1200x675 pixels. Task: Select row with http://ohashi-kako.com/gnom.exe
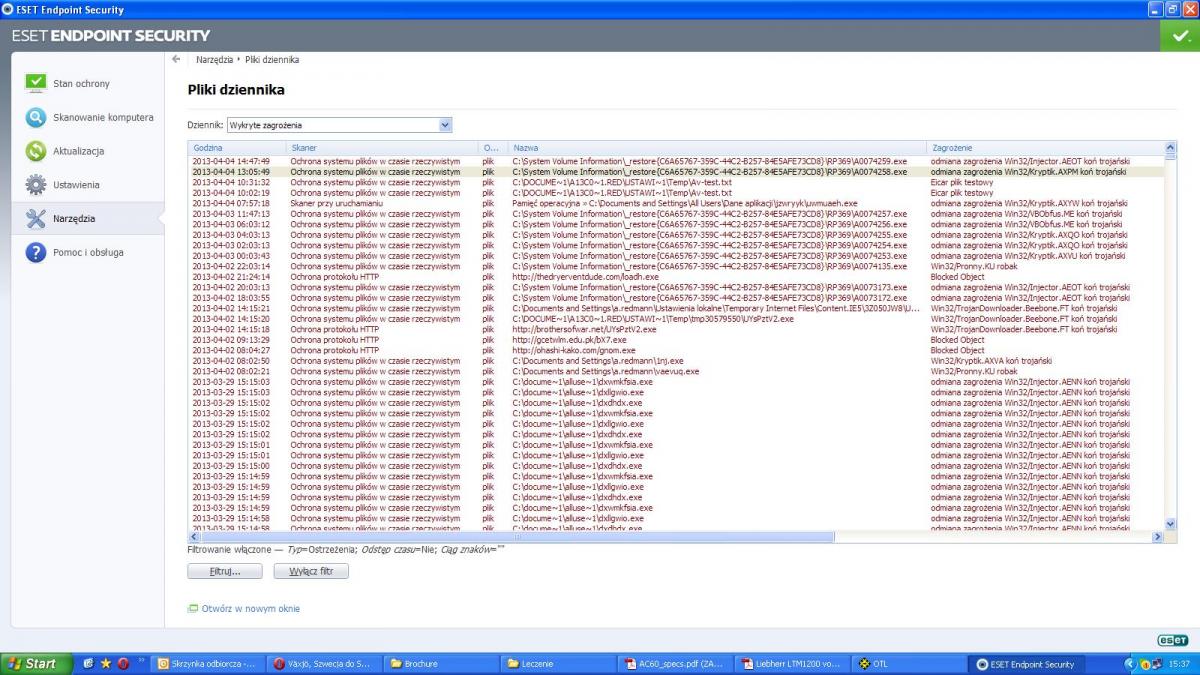click(676, 350)
